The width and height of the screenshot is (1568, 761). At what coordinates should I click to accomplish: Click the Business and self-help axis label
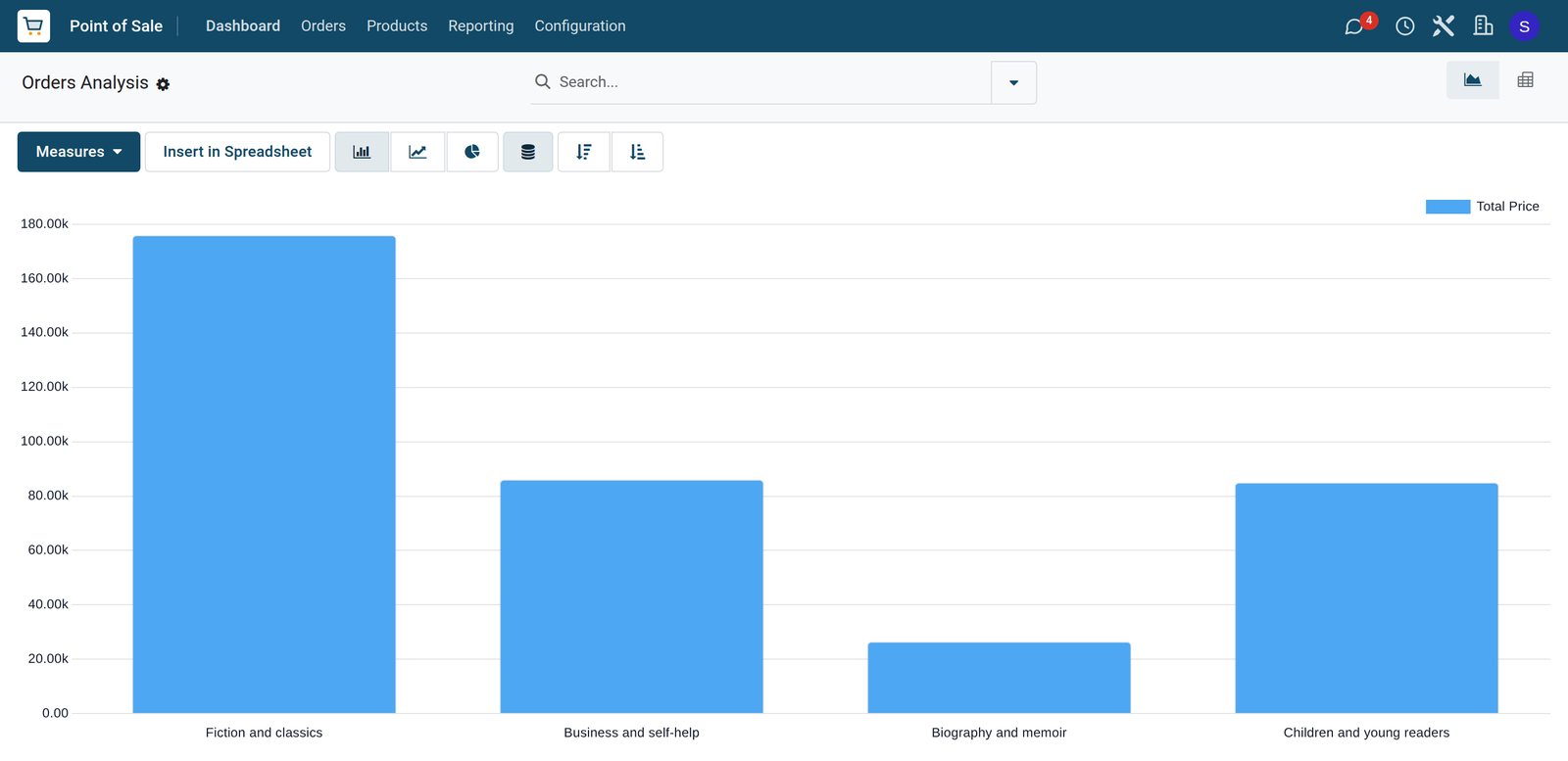pyautogui.click(x=632, y=733)
